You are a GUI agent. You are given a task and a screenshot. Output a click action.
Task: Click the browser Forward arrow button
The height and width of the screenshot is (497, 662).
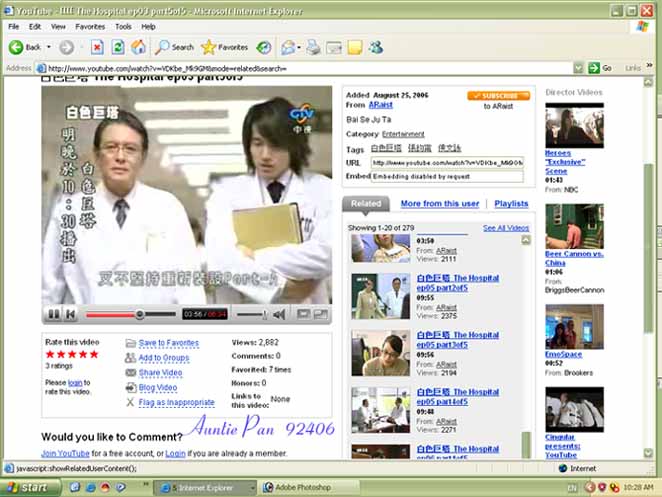(x=66, y=47)
